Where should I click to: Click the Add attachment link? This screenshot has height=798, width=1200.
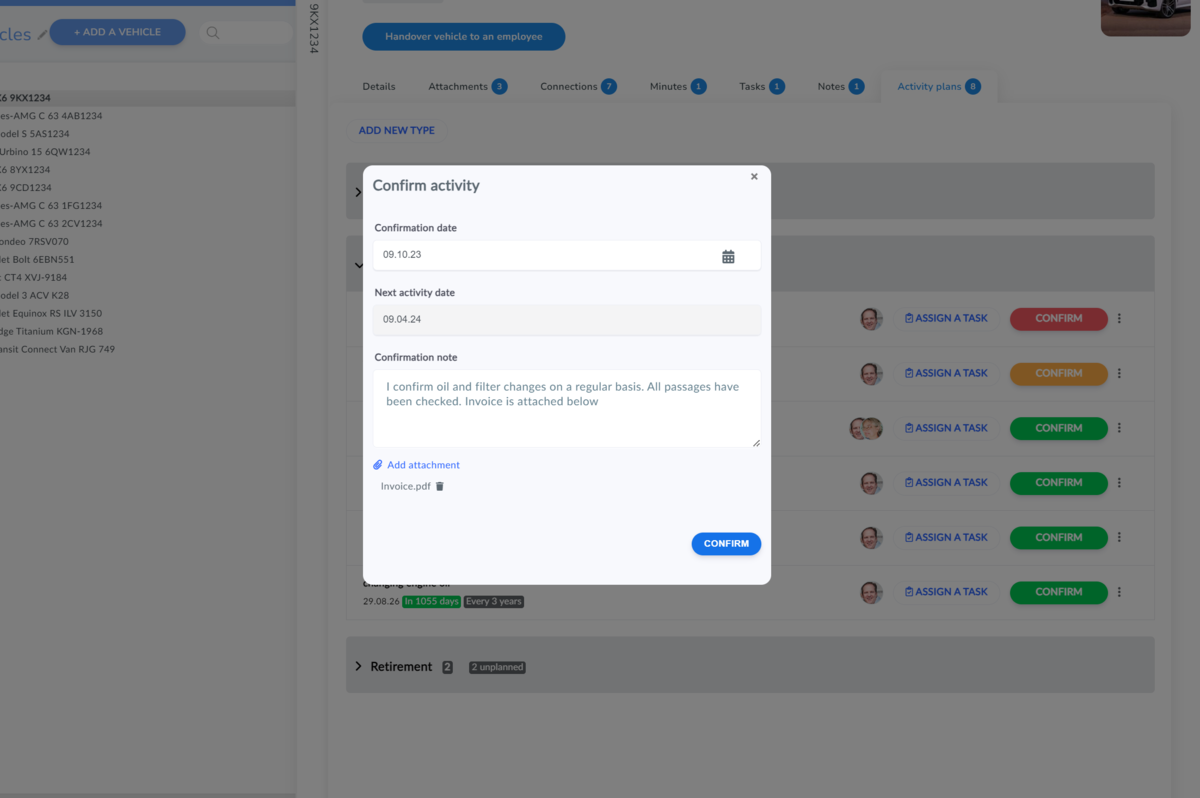pyautogui.click(x=417, y=465)
